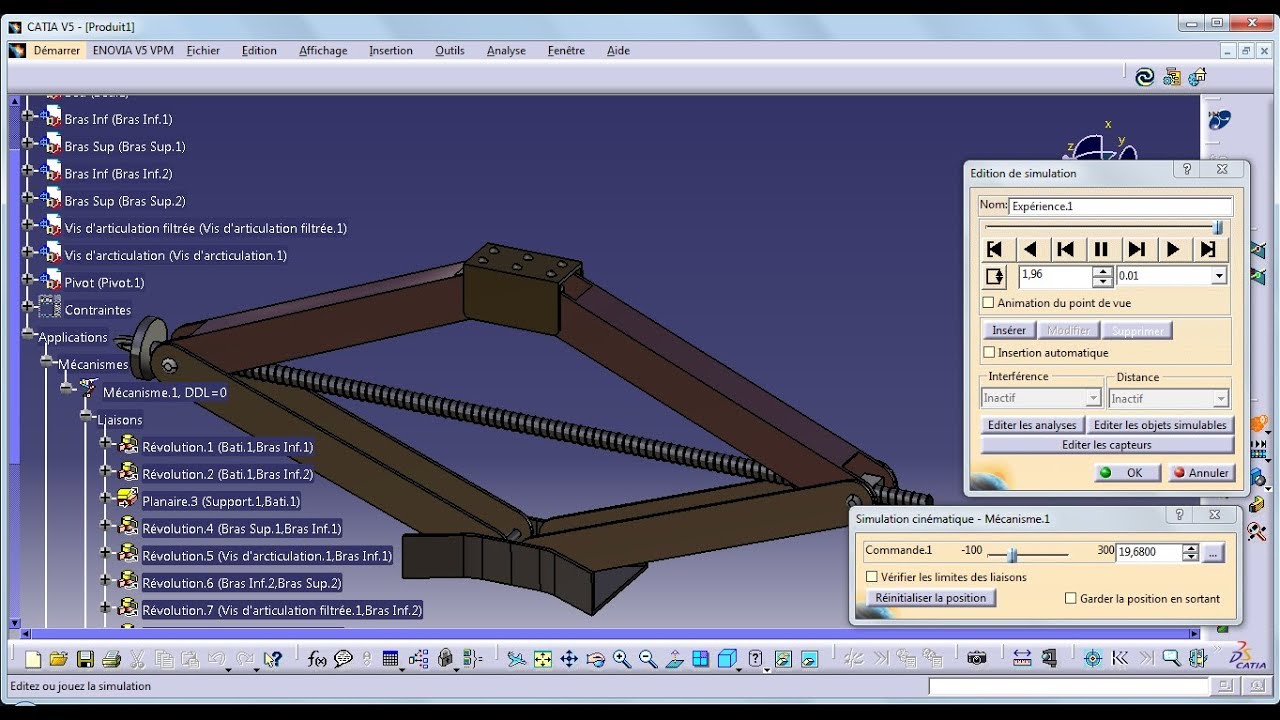Click the simulation timeline slider handle
This screenshot has width=1280, height=720.
[x=1218, y=228]
